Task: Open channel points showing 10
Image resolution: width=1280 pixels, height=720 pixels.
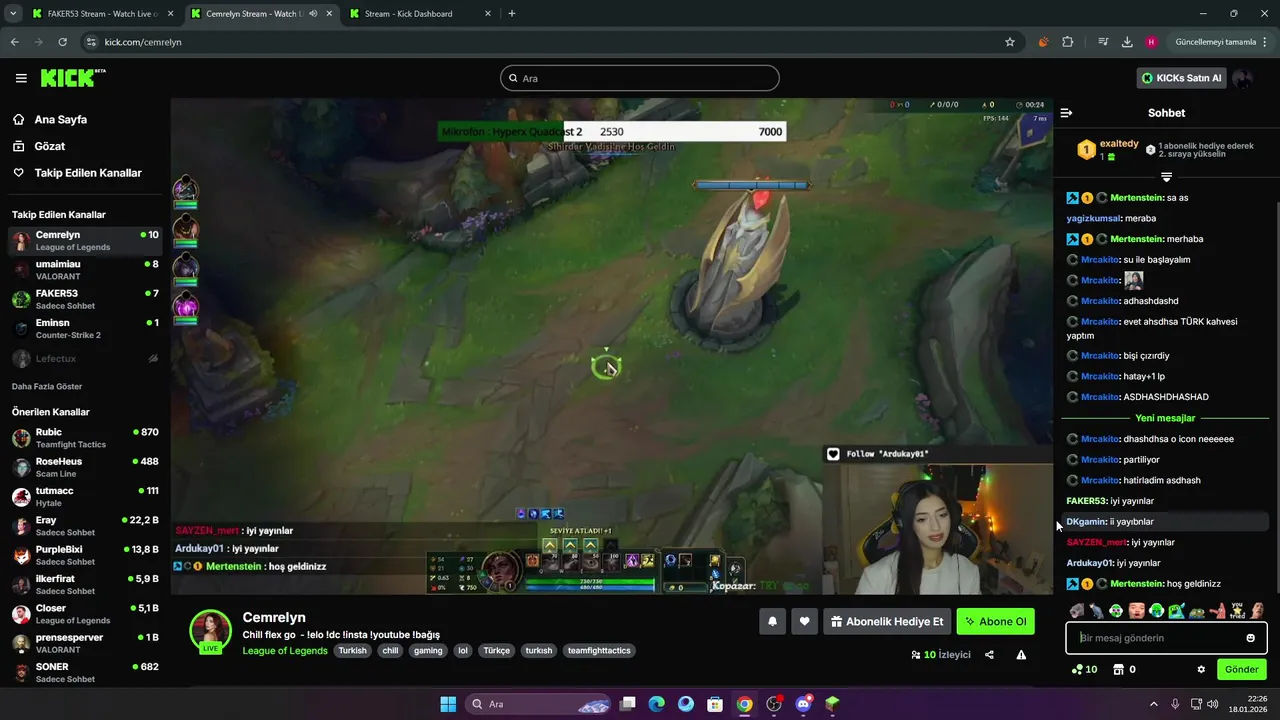Action: click(x=1084, y=669)
